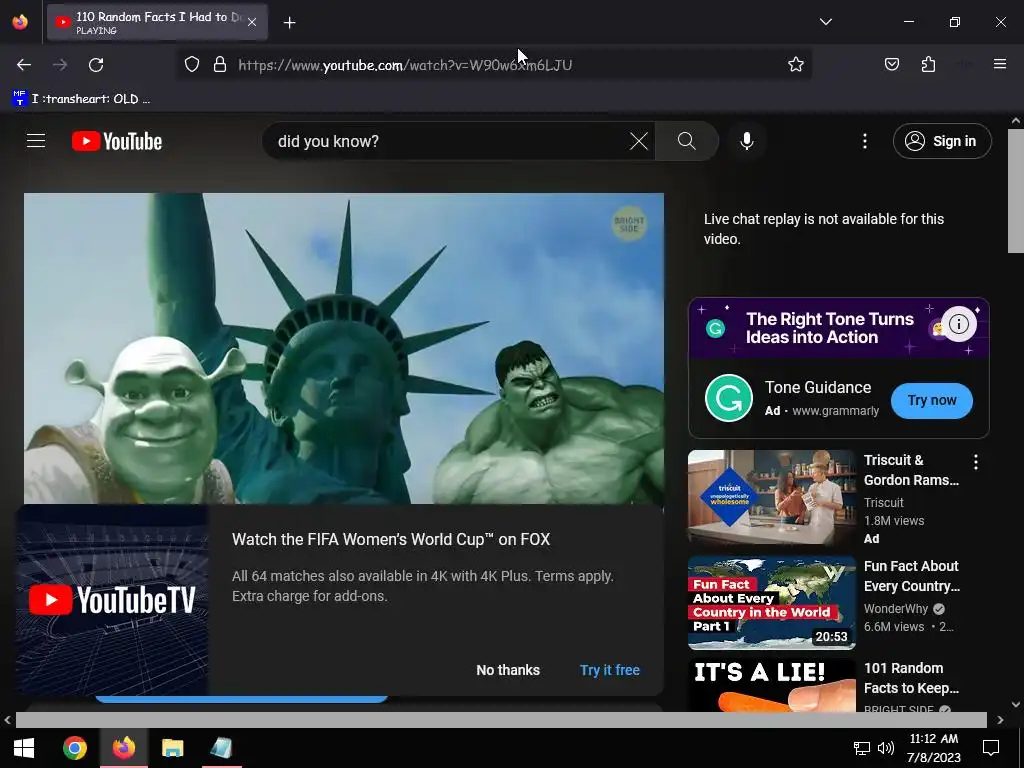Click the YouTube TV promo image
This screenshot has width=1024, height=768.
(x=112, y=600)
